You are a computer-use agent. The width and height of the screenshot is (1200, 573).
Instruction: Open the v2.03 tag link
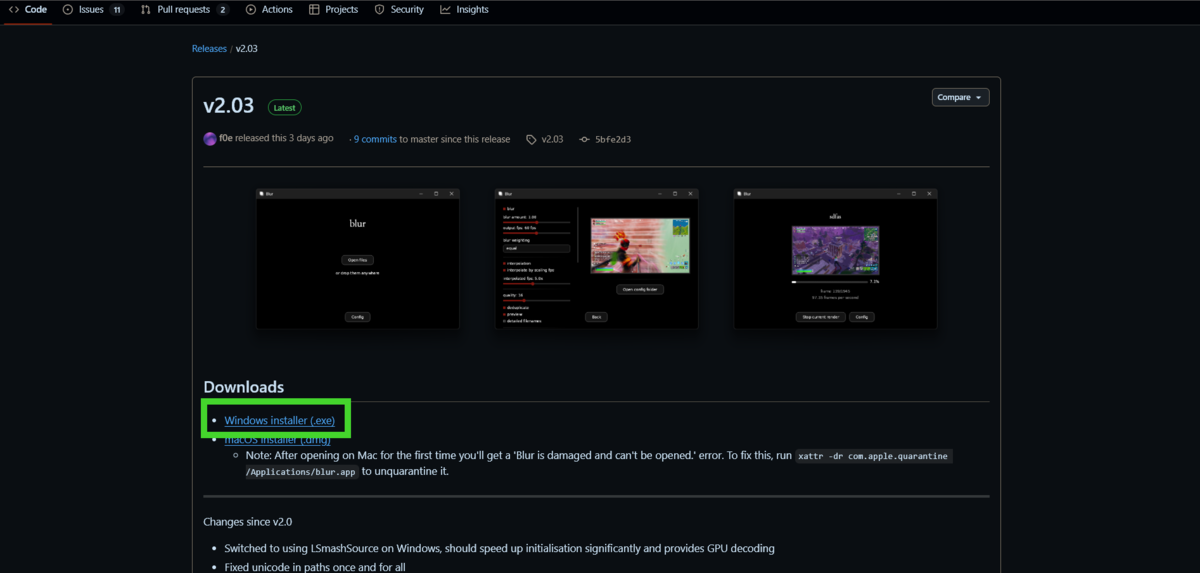(x=552, y=140)
